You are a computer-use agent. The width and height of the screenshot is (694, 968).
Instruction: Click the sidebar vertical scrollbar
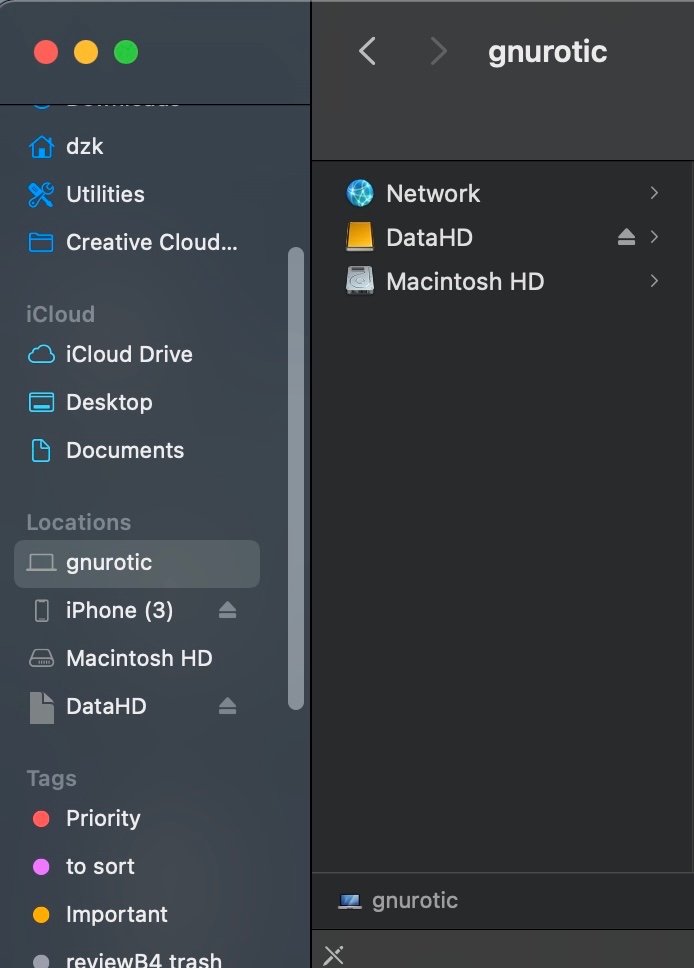(x=295, y=480)
